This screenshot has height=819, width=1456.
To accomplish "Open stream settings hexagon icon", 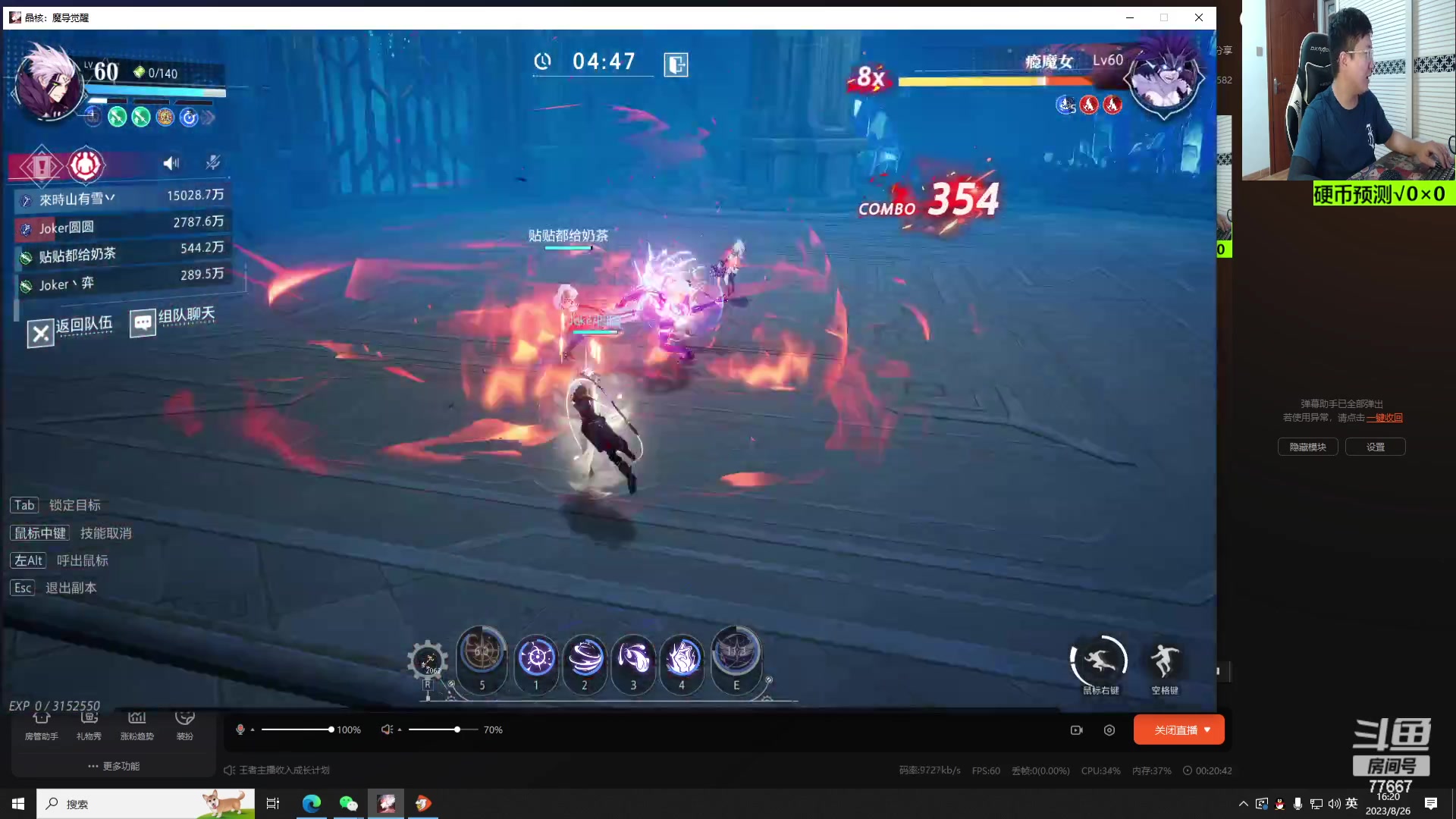I will [1109, 730].
